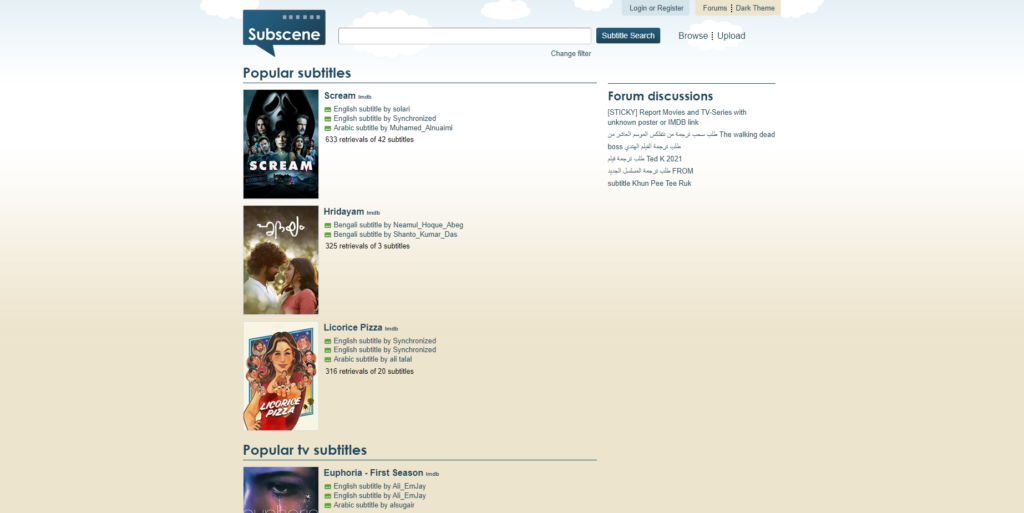The height and width of the screenshot is (513, 1024).
Task: Switch to Dark Theme
Action: (x=755, y=8)
